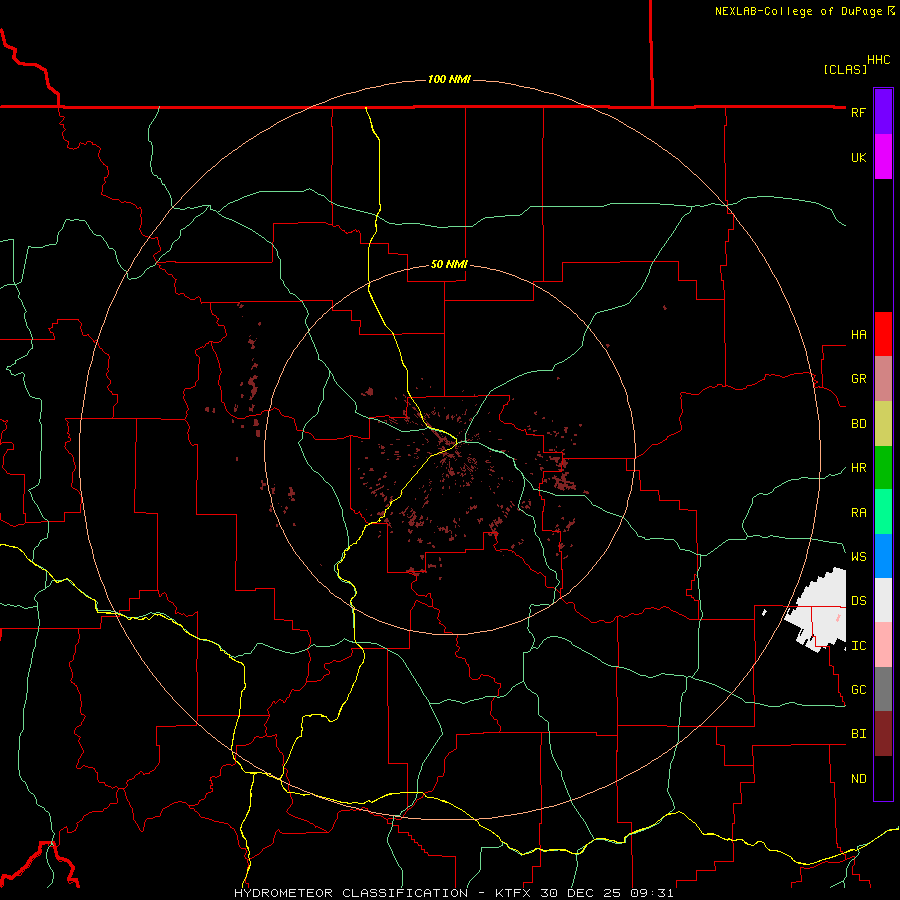Click the "UK" legend label

tap(858, 157)
